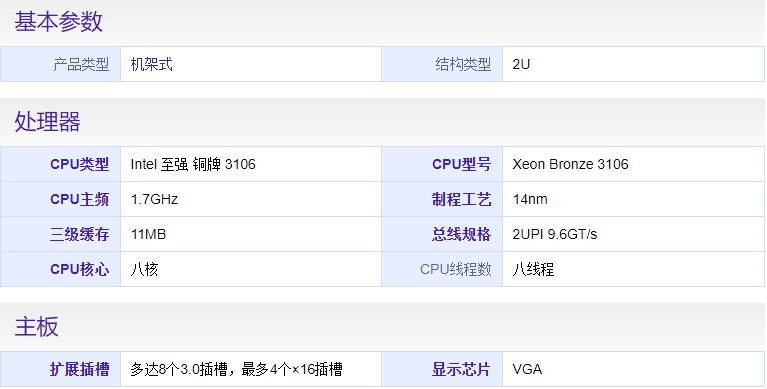Select the 基本参数 section heading
This screenshot has width=767, height=389.
pos(58,22)
